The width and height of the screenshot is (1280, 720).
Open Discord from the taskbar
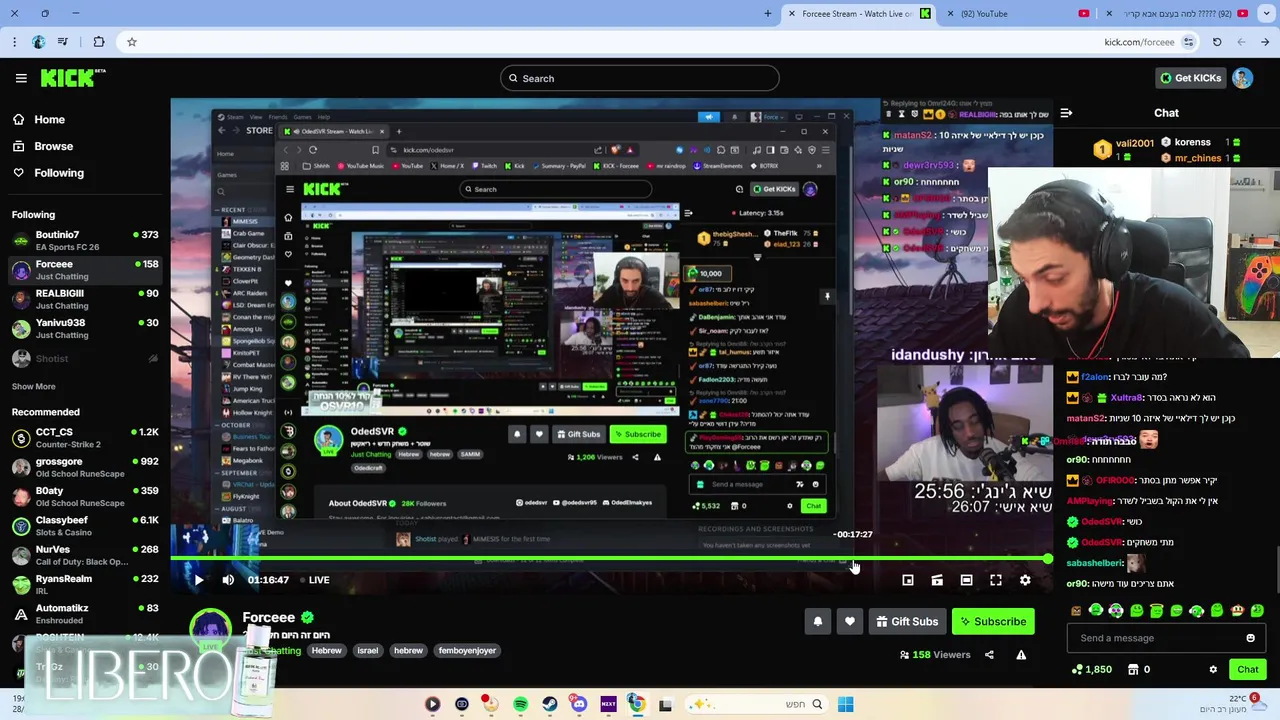[579, 704]
